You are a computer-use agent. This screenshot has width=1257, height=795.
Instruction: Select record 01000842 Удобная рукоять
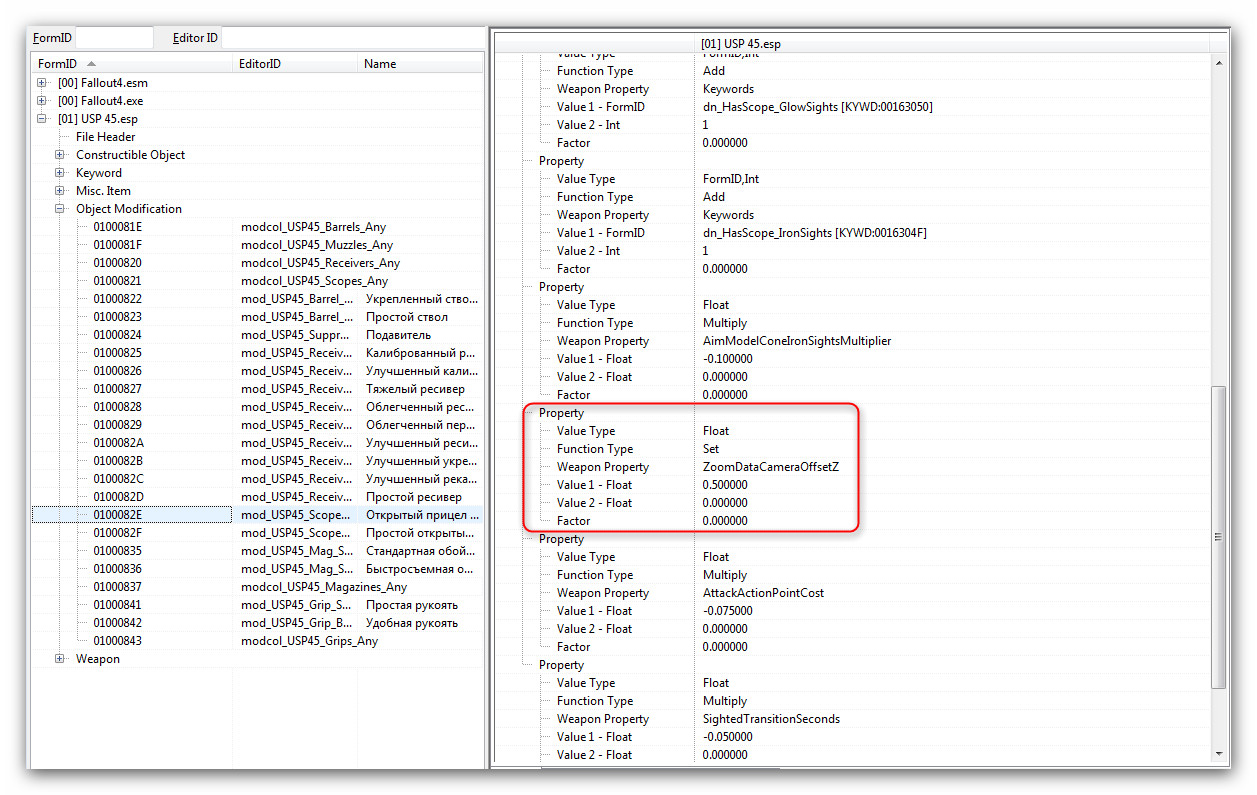(x=257, y=623)
